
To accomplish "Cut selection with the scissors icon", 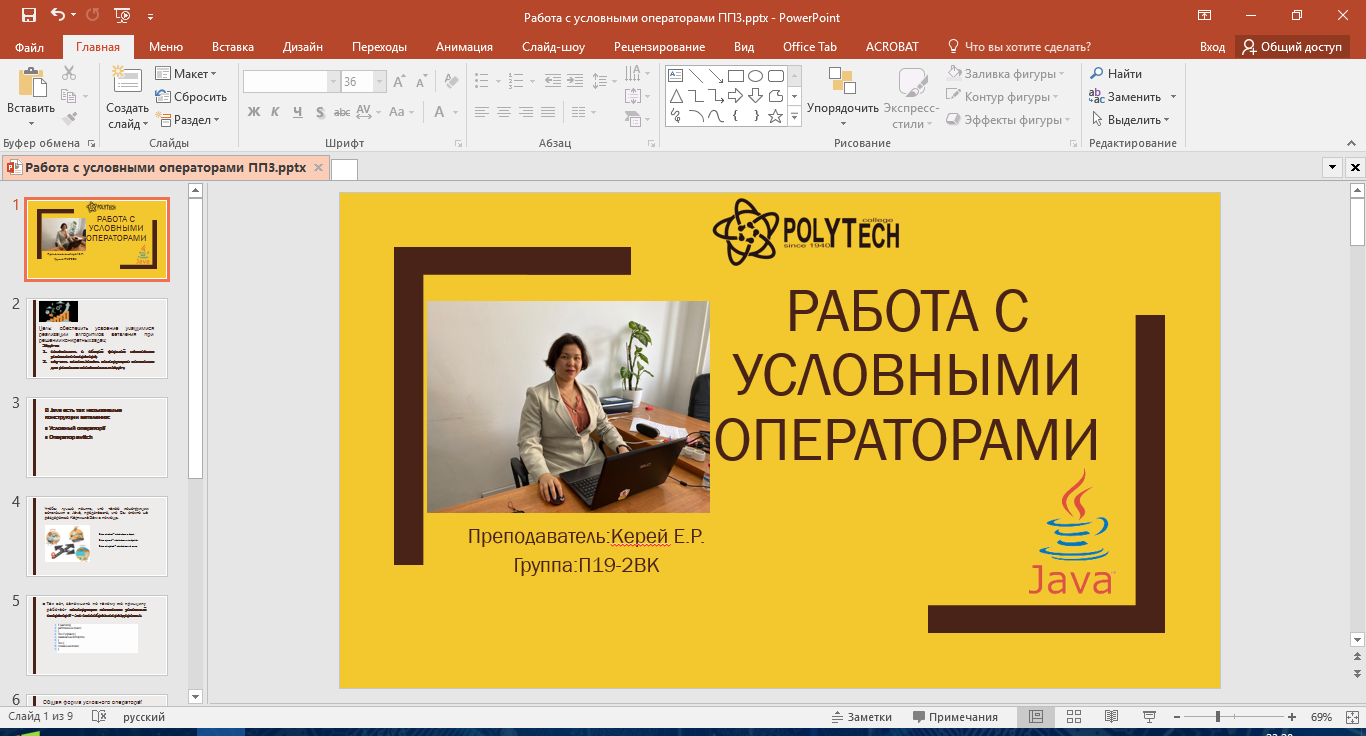I will point(69,73).
